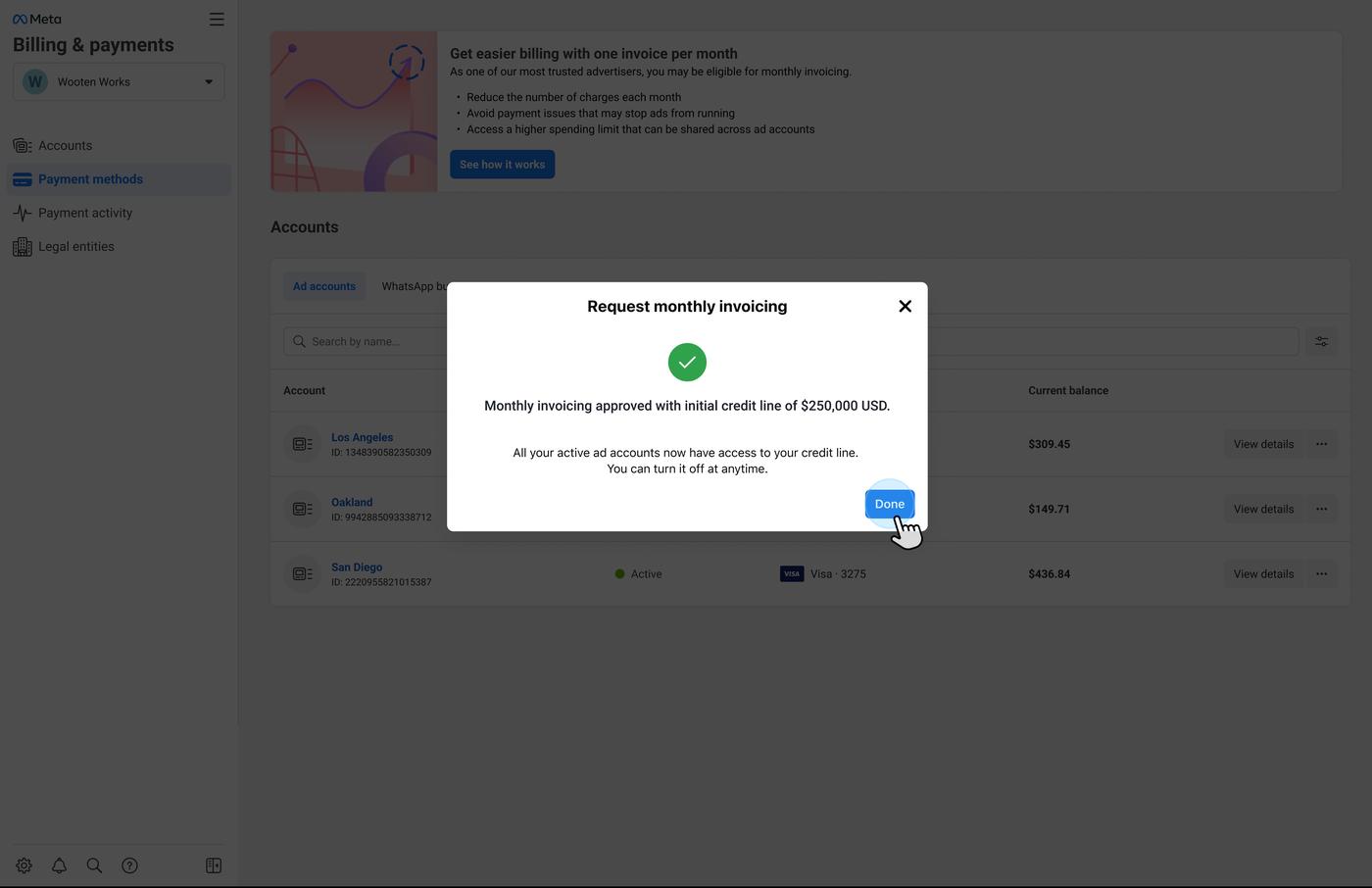
Task: Open more options for Oakland row
Action: click(1321, 509)
